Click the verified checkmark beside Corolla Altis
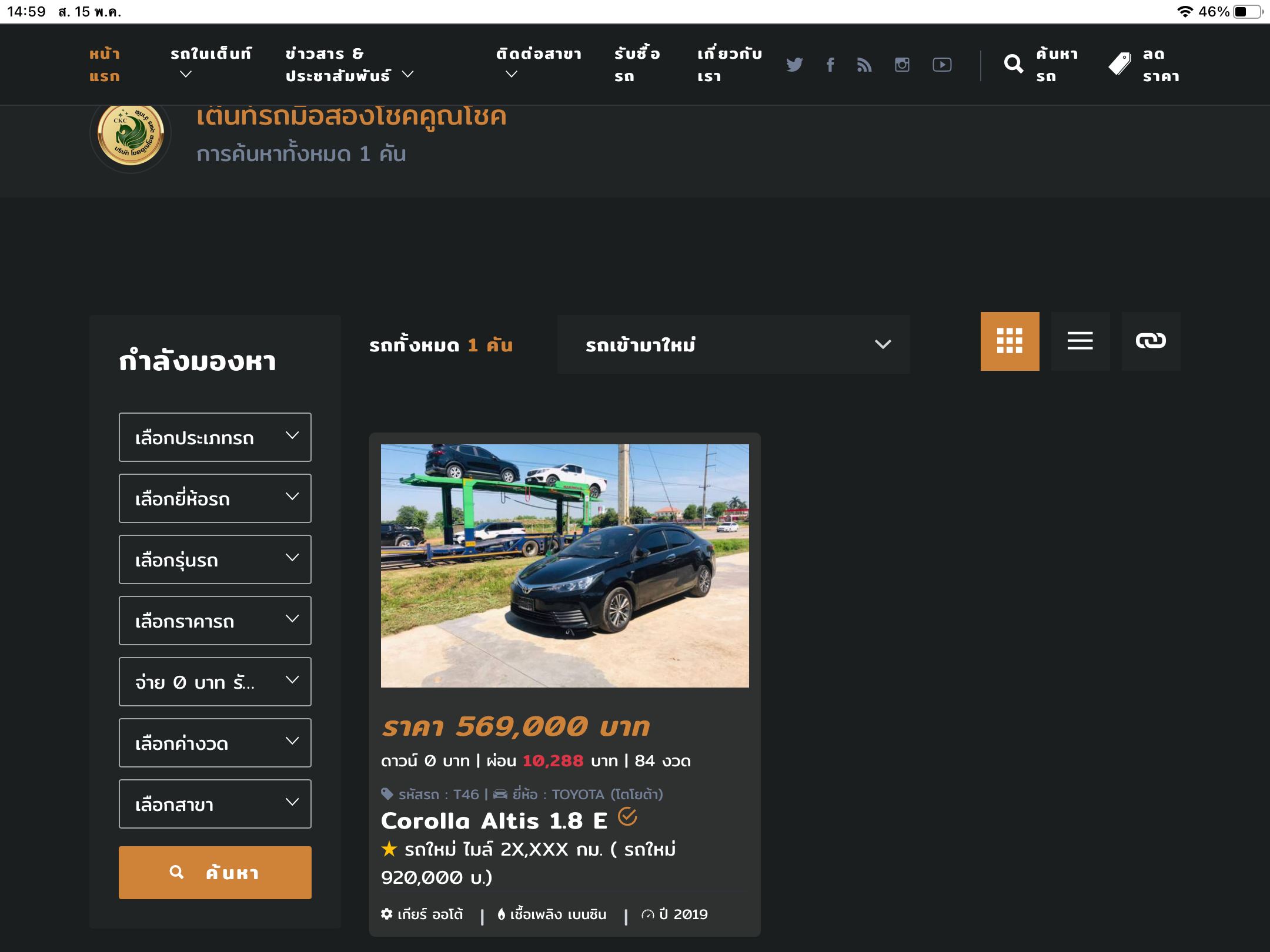The width and height of the screenshot is (1270, 952). [x=627, y=817]
